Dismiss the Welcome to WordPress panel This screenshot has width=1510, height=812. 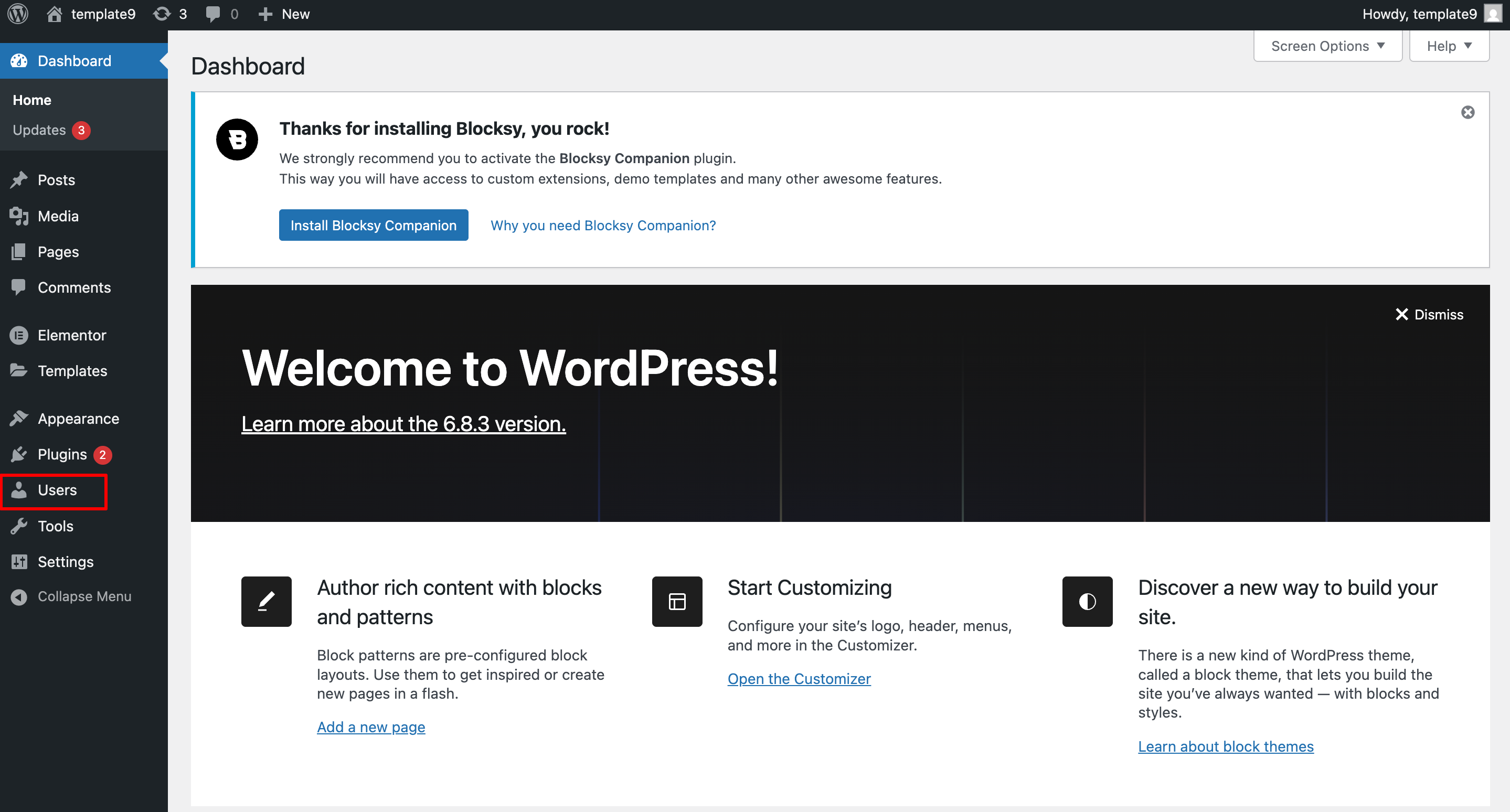pyautogui.click(x=1429, y=315)
